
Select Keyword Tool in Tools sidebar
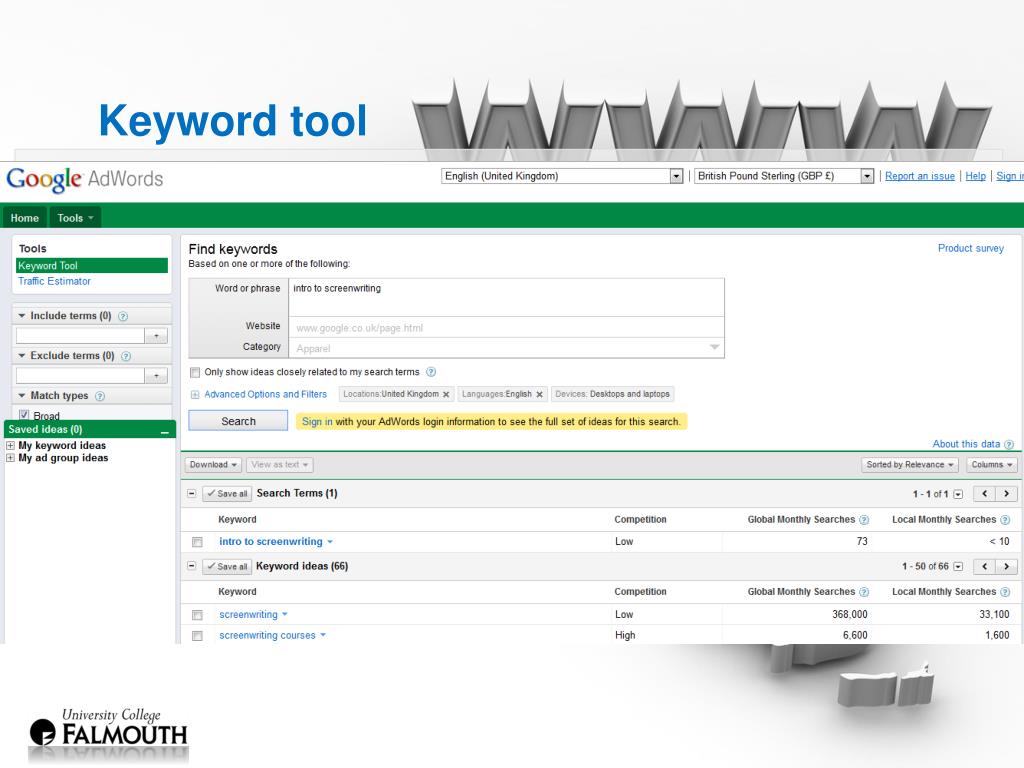point(91,266)
